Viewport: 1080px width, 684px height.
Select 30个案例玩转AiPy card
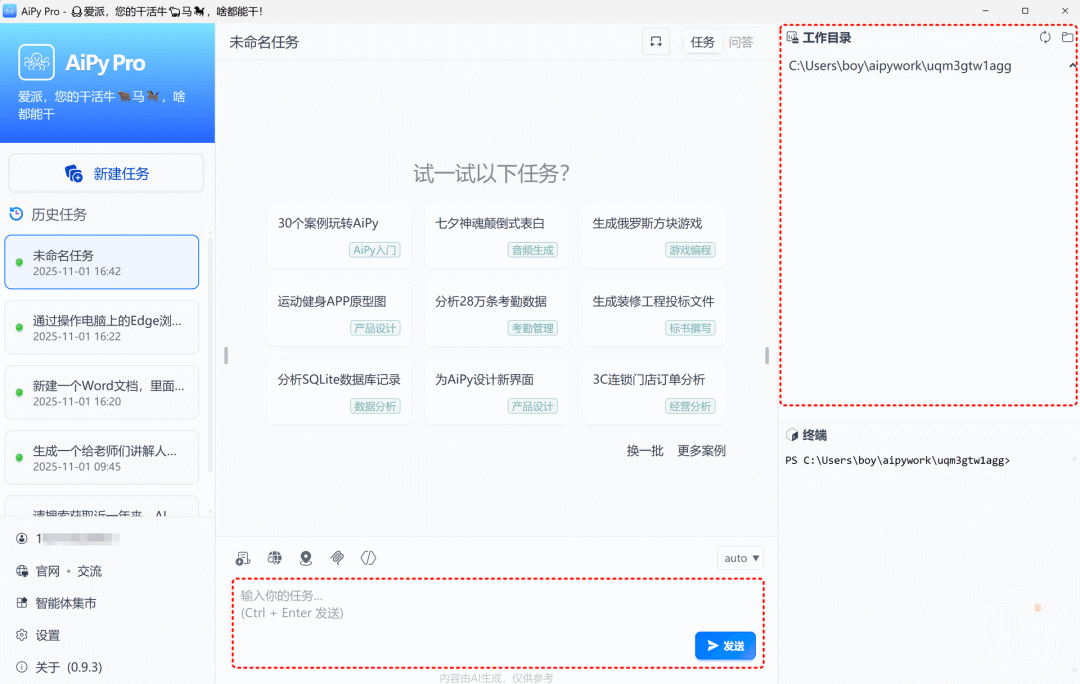pyautogui.click(x=339, y=235)
